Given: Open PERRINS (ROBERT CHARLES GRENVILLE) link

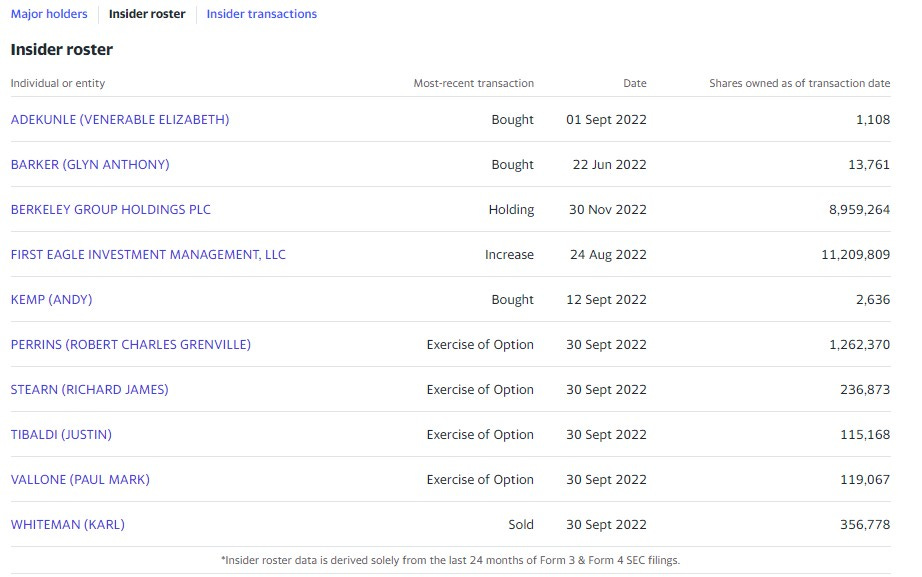Looking at the screenshot, I should pyautogui.click(x=131, y=345).
